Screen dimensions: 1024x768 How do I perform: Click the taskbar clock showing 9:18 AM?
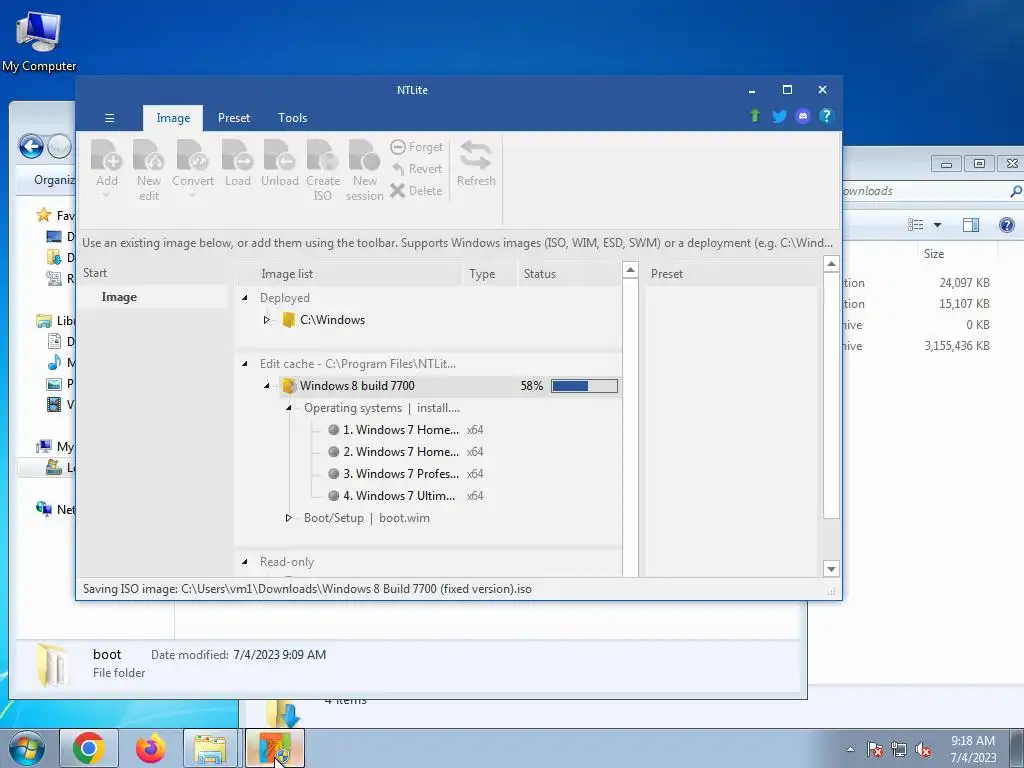click(973, 749)
